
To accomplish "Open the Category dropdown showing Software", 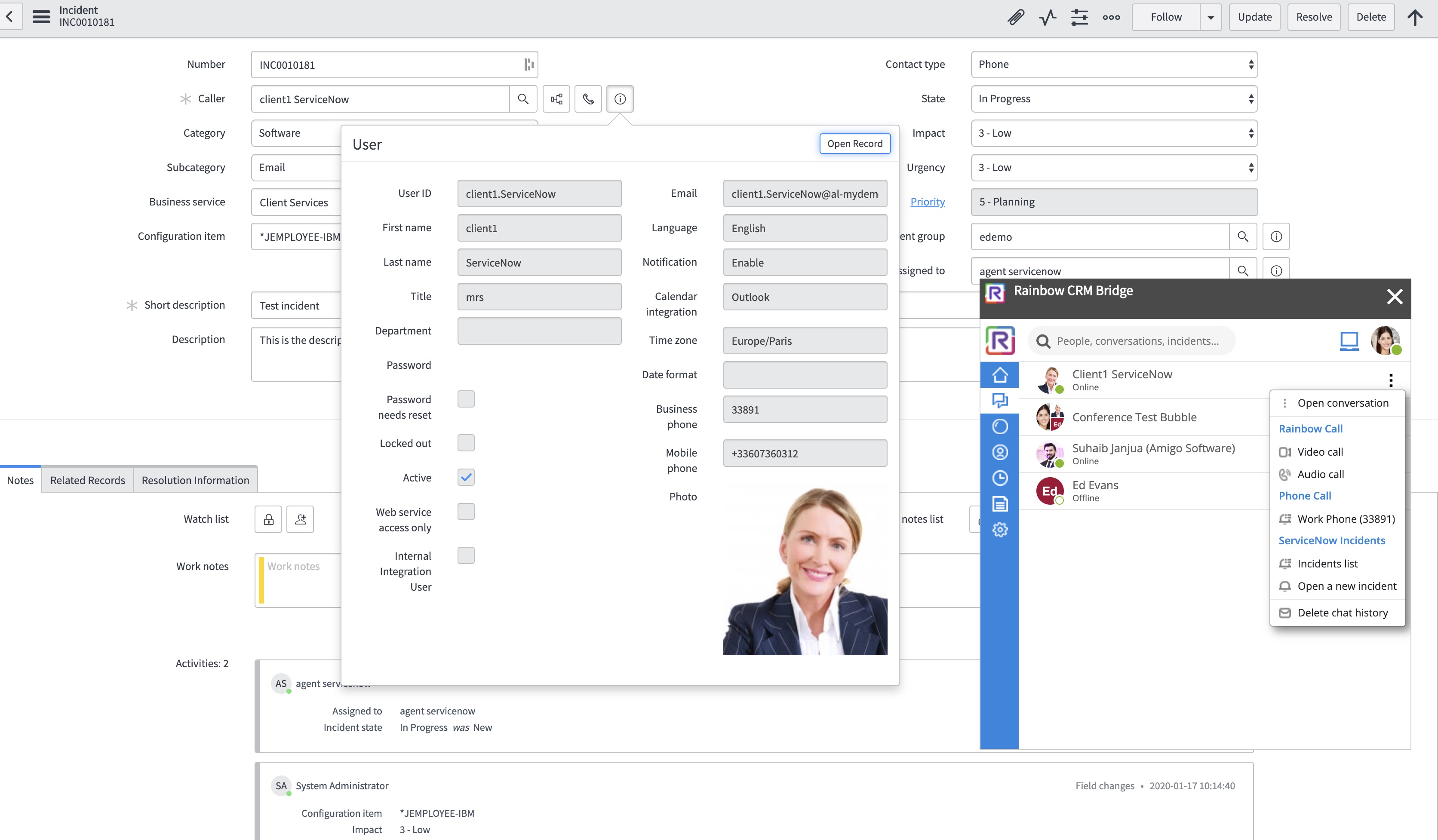I will click(x=296, y=133).
